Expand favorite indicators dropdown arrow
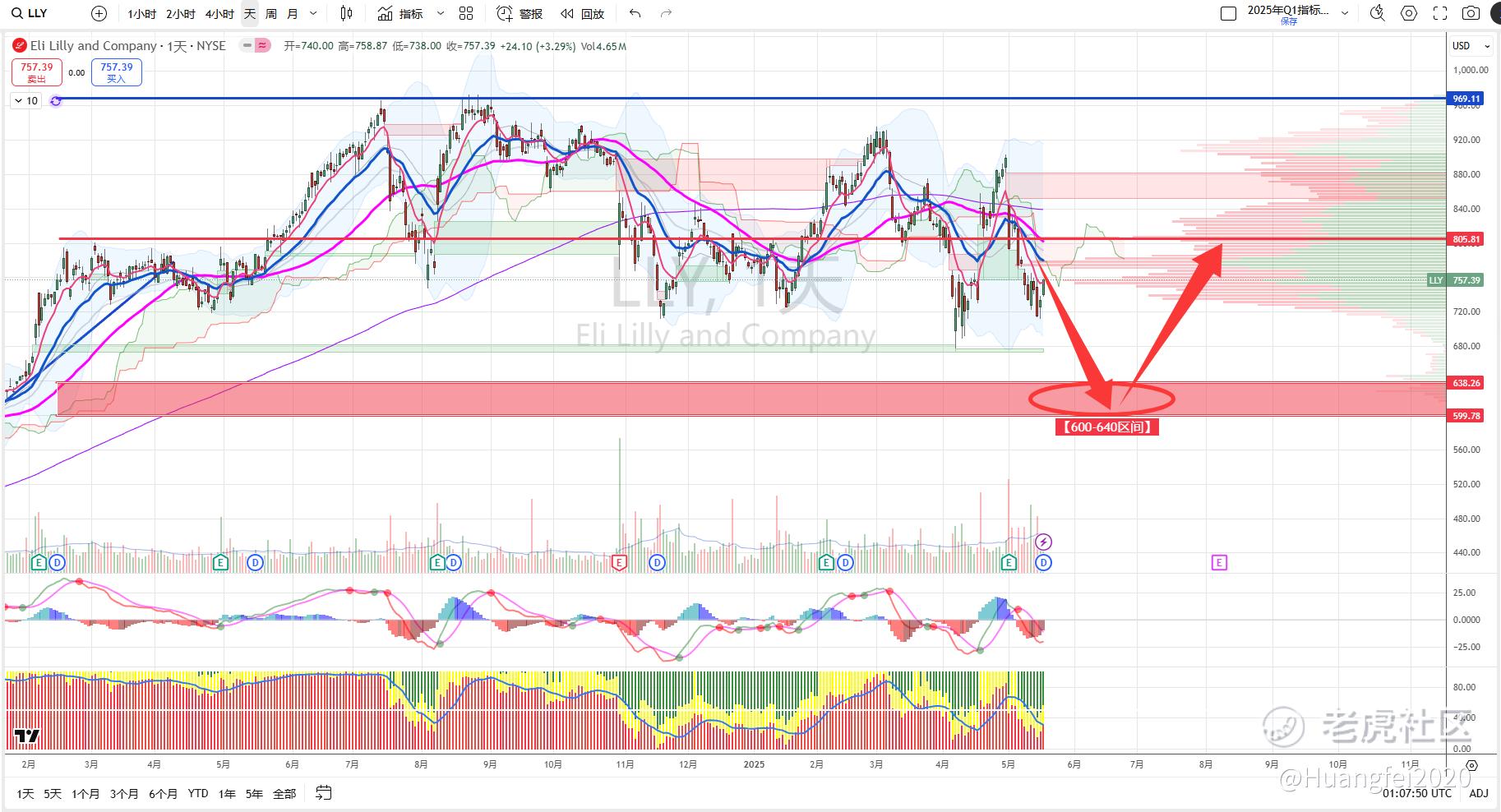1501x812 pixels. click(441, 14)
